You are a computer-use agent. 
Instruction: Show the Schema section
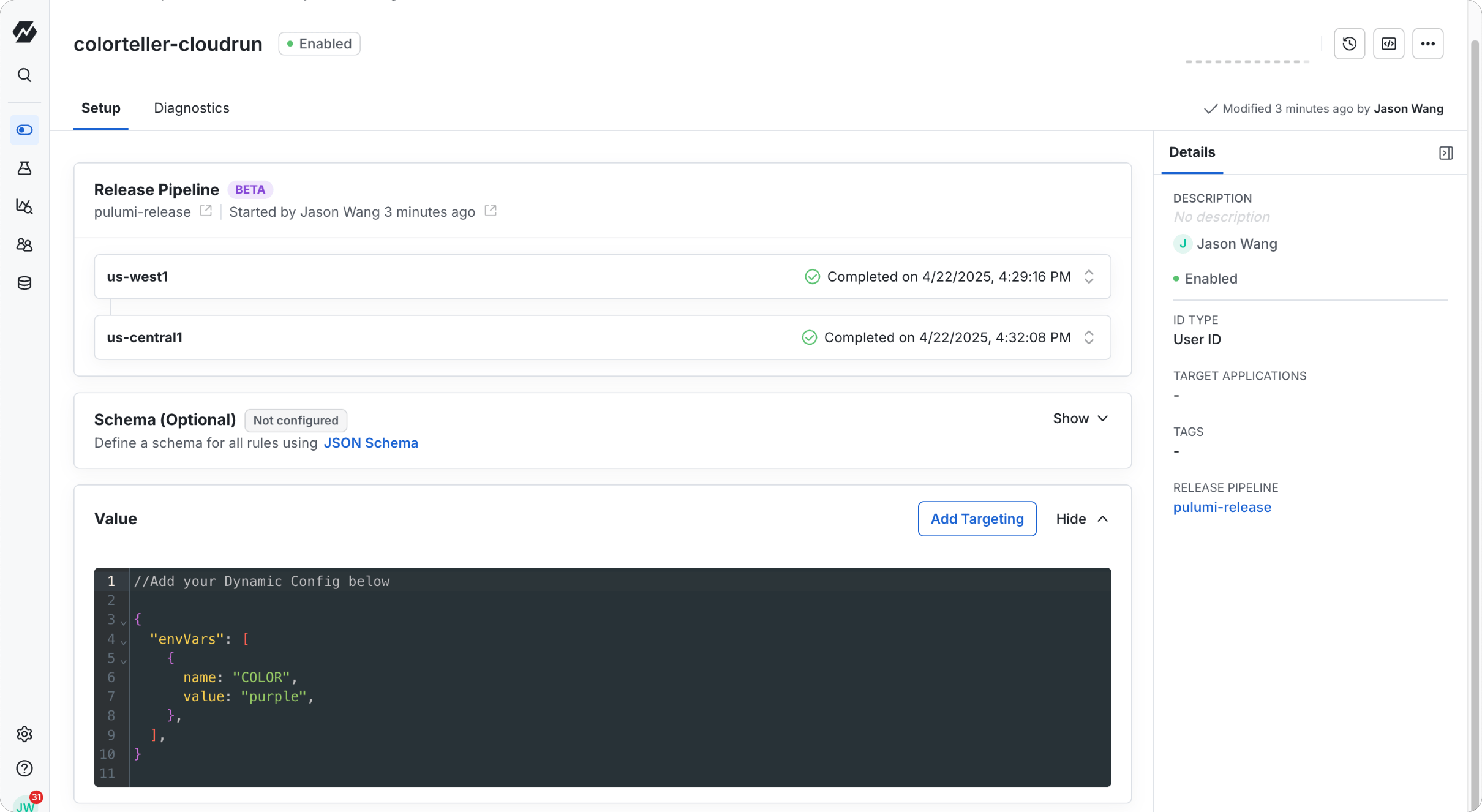click(x=1080, y=418)
